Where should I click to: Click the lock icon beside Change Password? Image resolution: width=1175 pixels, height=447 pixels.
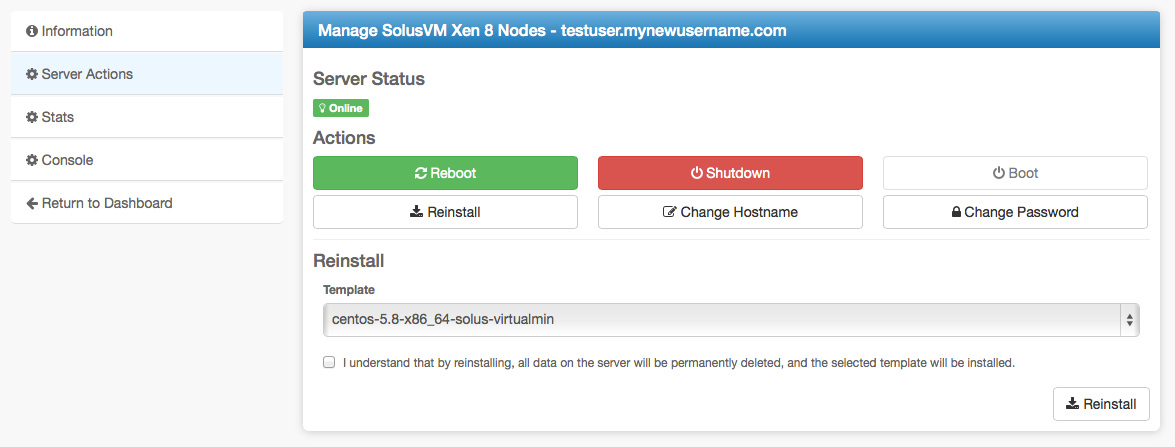pos(956,212)
